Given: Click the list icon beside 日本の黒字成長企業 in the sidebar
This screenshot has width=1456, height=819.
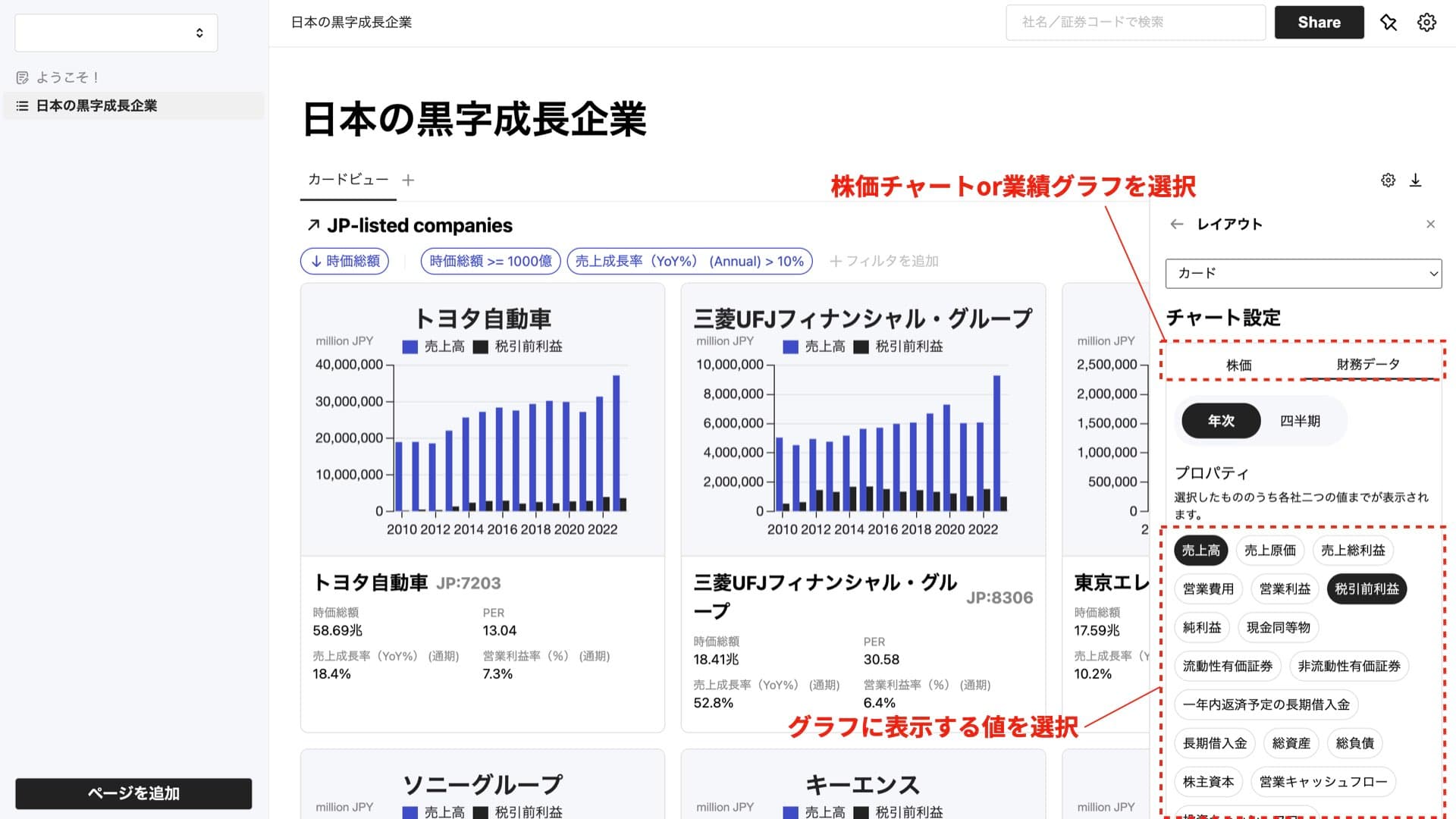Looking at the screenshot, I should point(22,105).
